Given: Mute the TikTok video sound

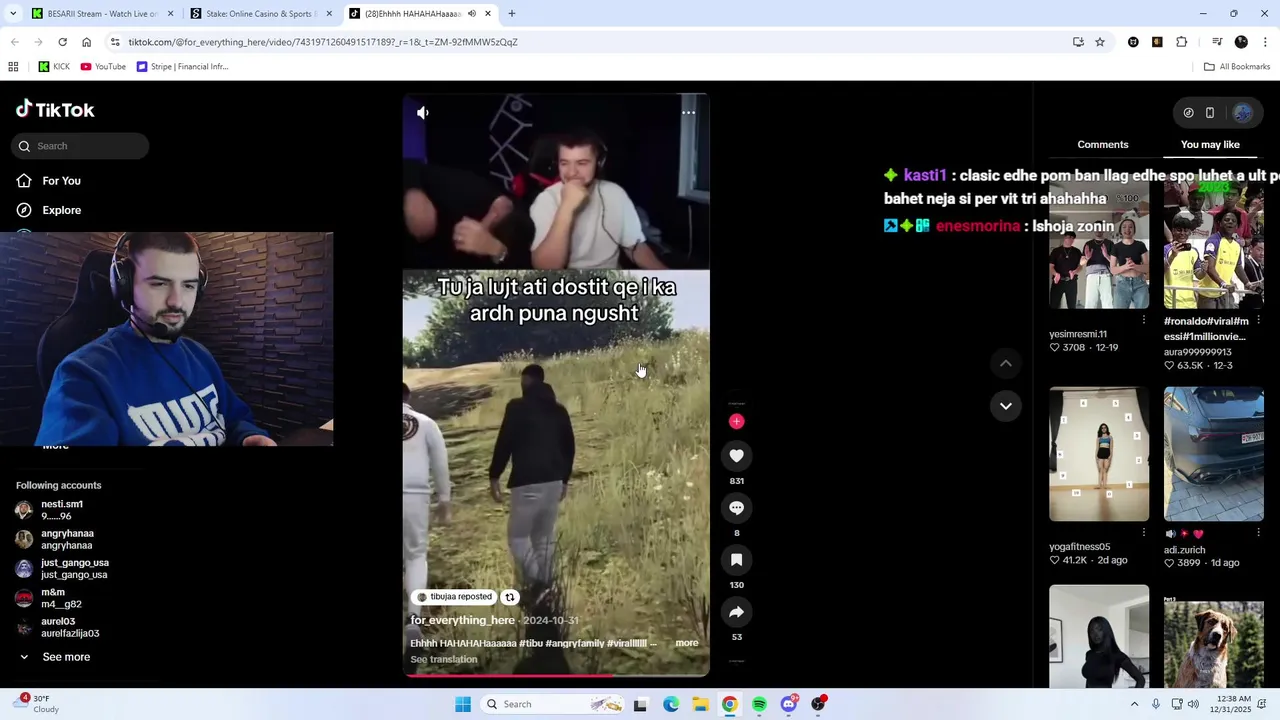Looking at the screenshot, I should [x=423, y=113].
